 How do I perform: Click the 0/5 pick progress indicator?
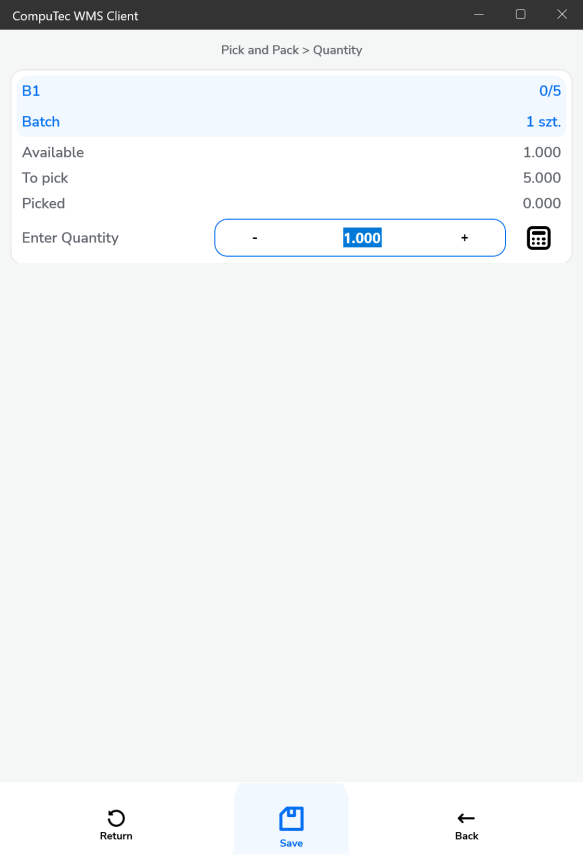click(548, 91)
